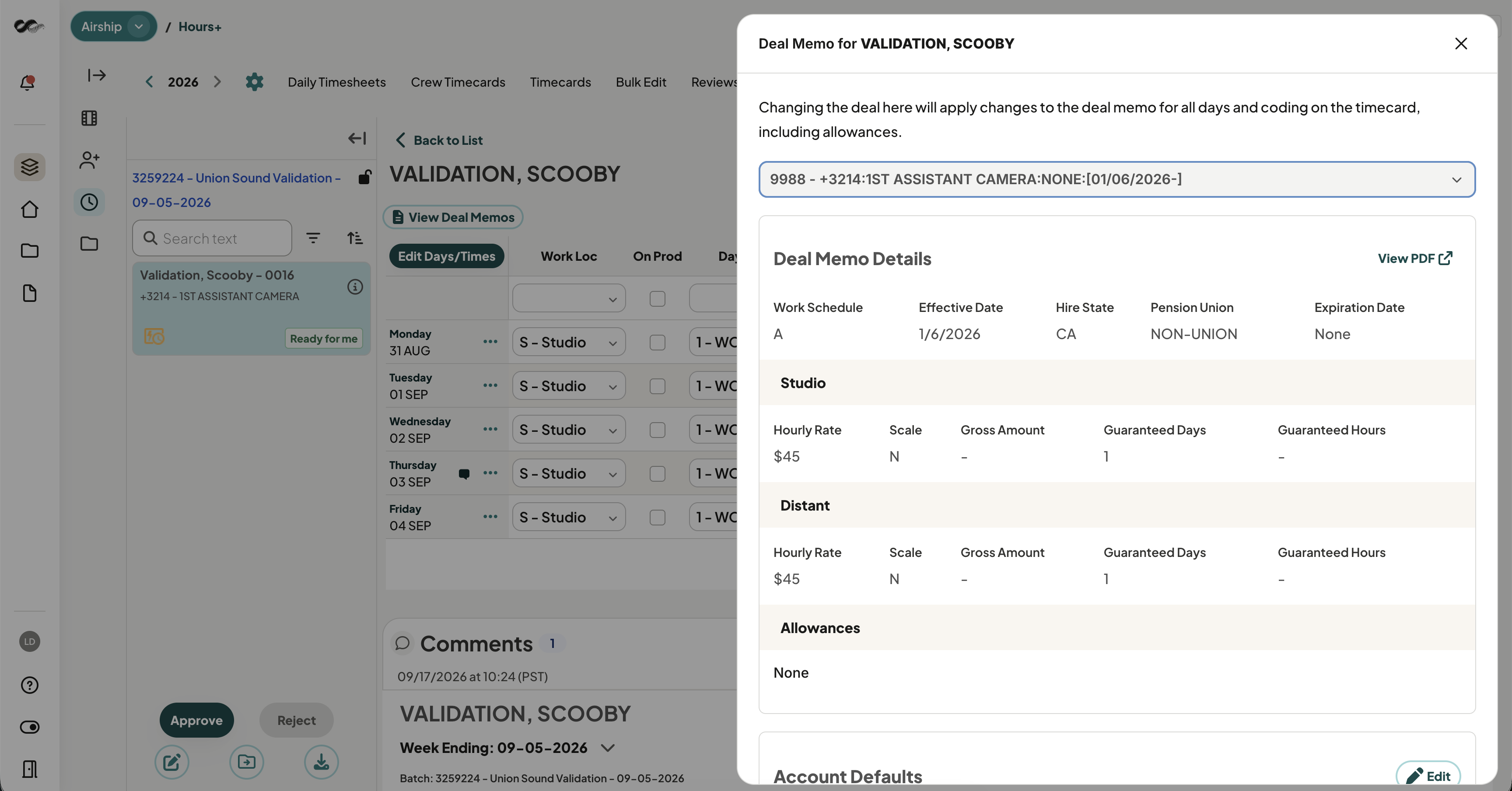Image resolution: width=1512 pixels, height=791 pixels.
Task: Click the Search text input field
Action: (212, 238)
